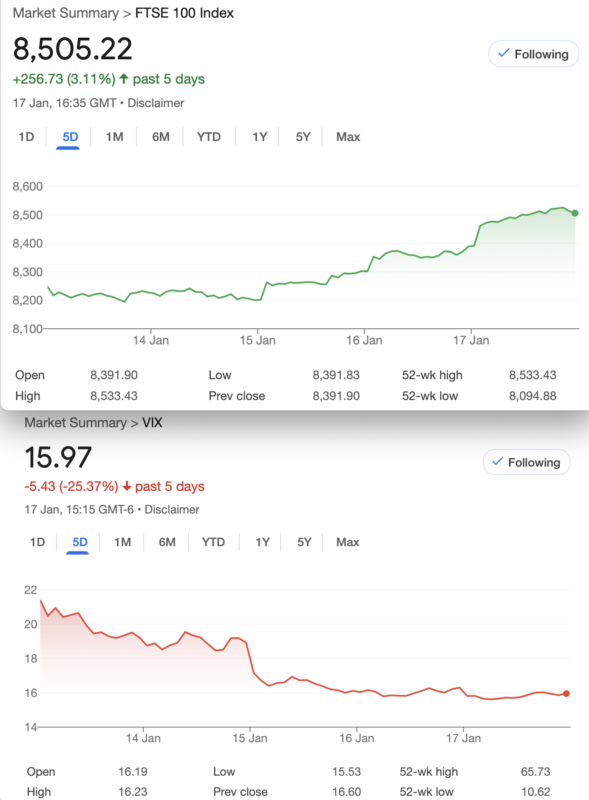Screen dimensions: 589x800
Task: Click +256.73 (3.11%) change text
Action: pos(64,79)
